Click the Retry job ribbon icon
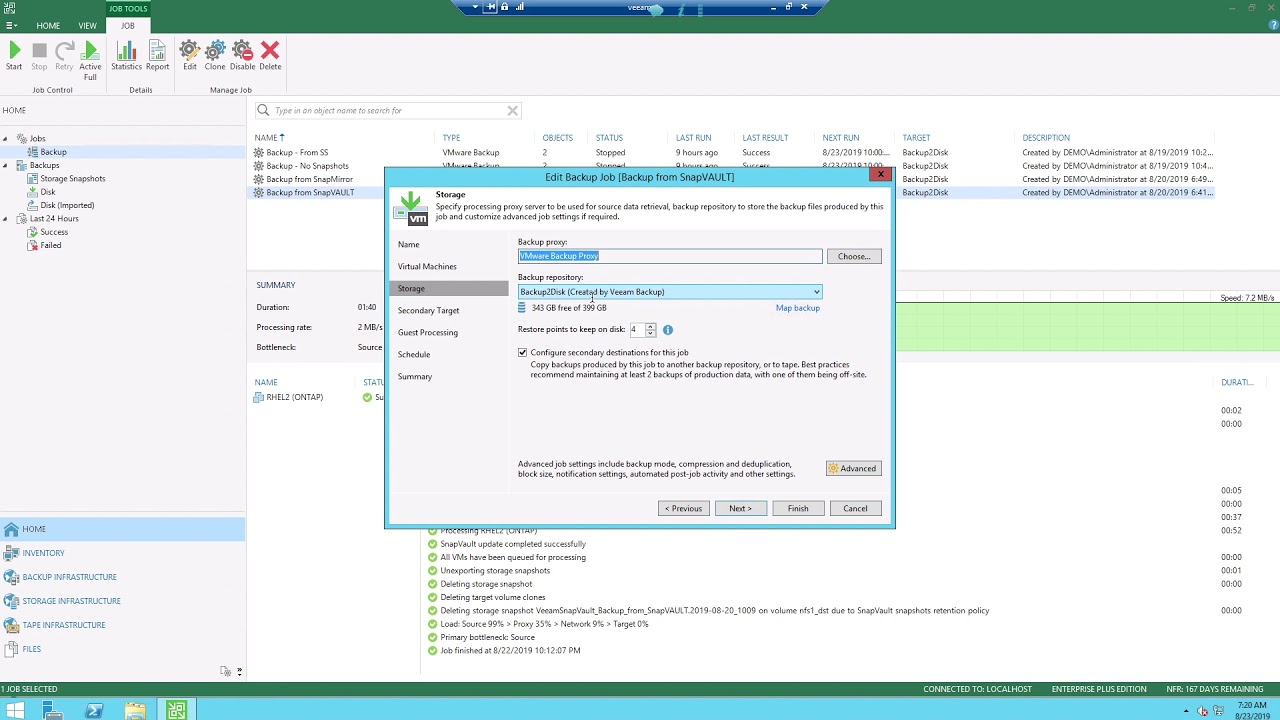This screenshot has width=1280, height=720. (64, 56)
